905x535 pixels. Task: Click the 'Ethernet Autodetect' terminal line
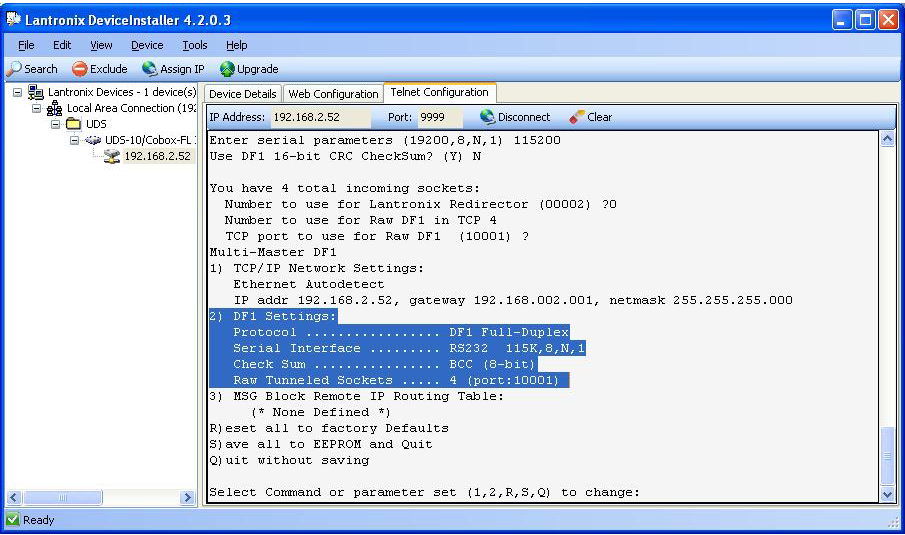click(309, 285)
